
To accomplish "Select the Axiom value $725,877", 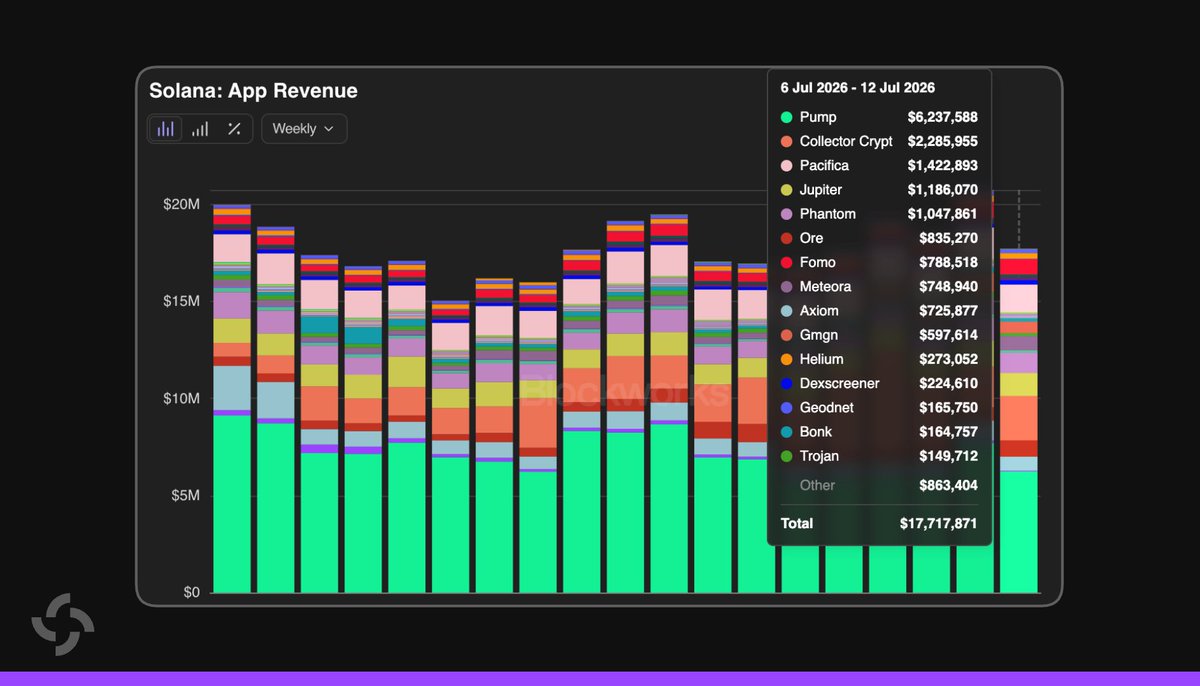I will (x=949, y=311).
